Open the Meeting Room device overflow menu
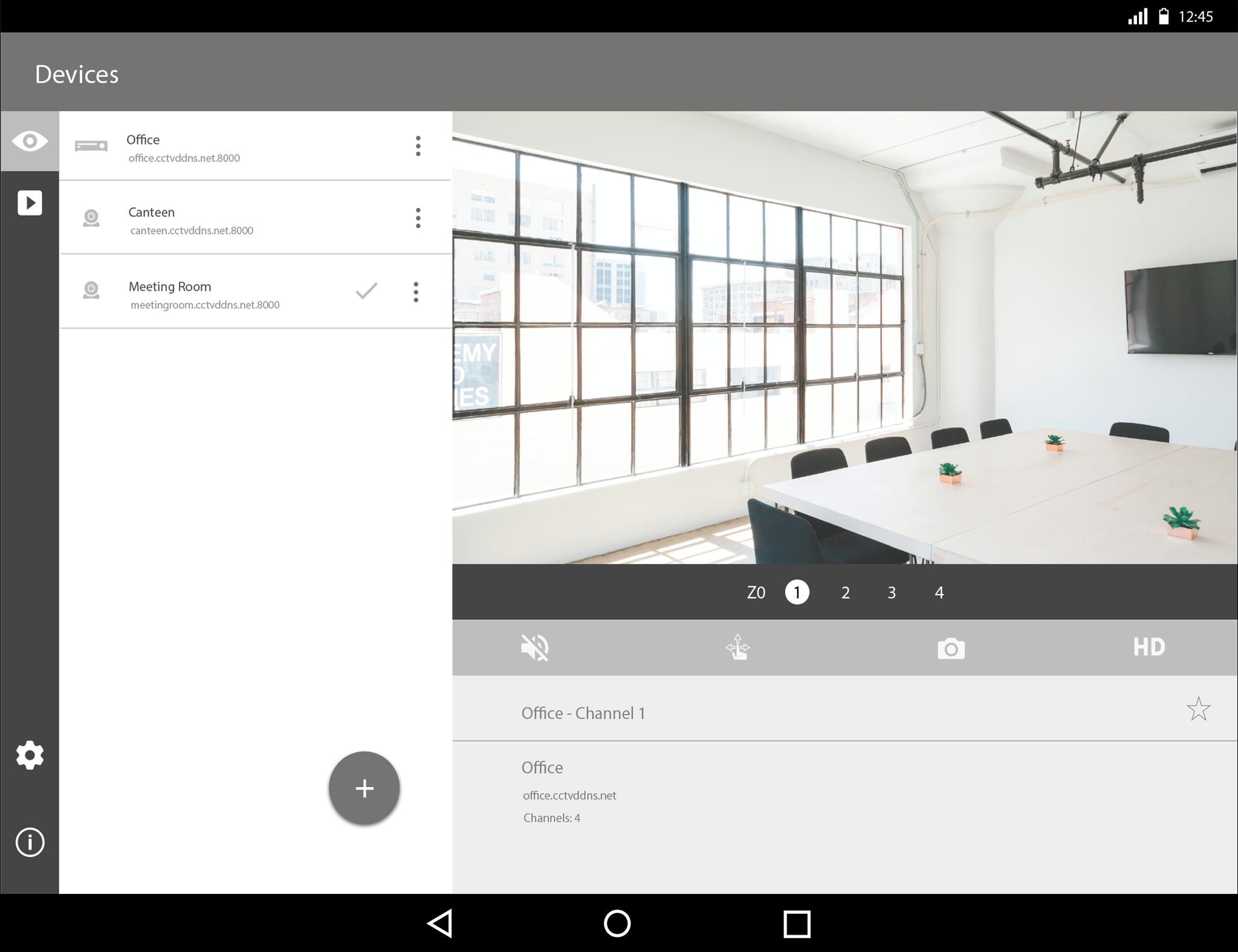This screenshot has height=952, width=1238. click(416, 292)
